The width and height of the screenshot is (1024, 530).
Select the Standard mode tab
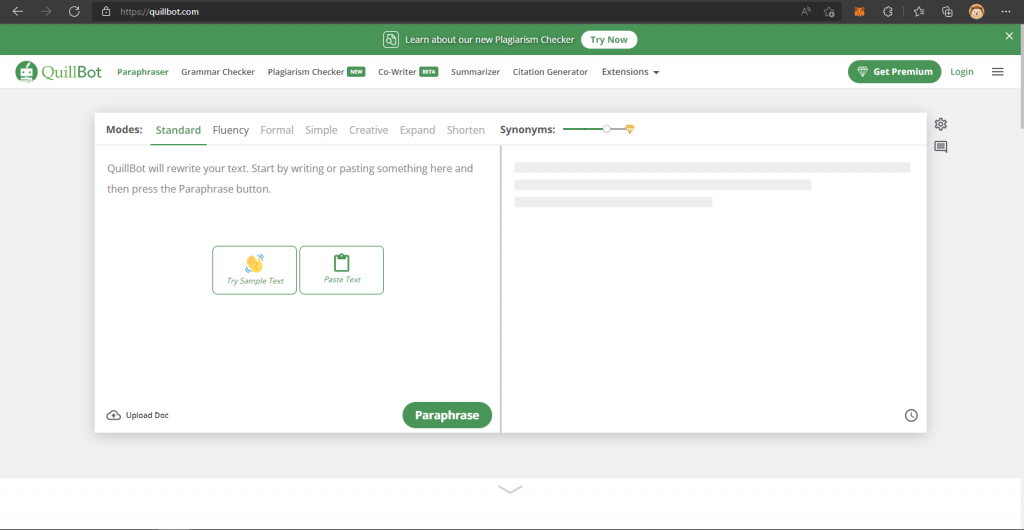pos(178,130)
